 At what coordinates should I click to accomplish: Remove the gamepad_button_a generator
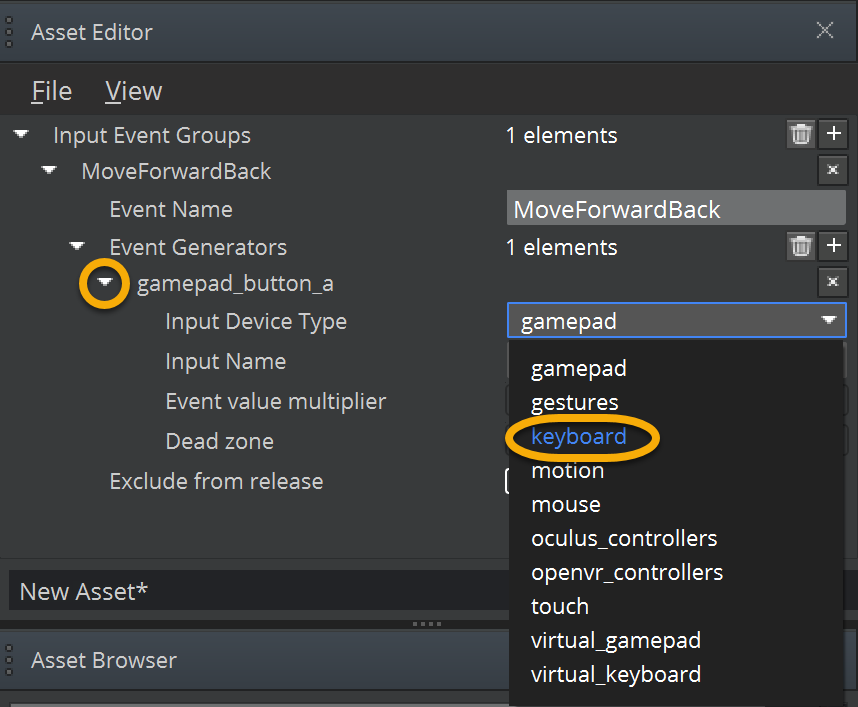tap(832, 283)
